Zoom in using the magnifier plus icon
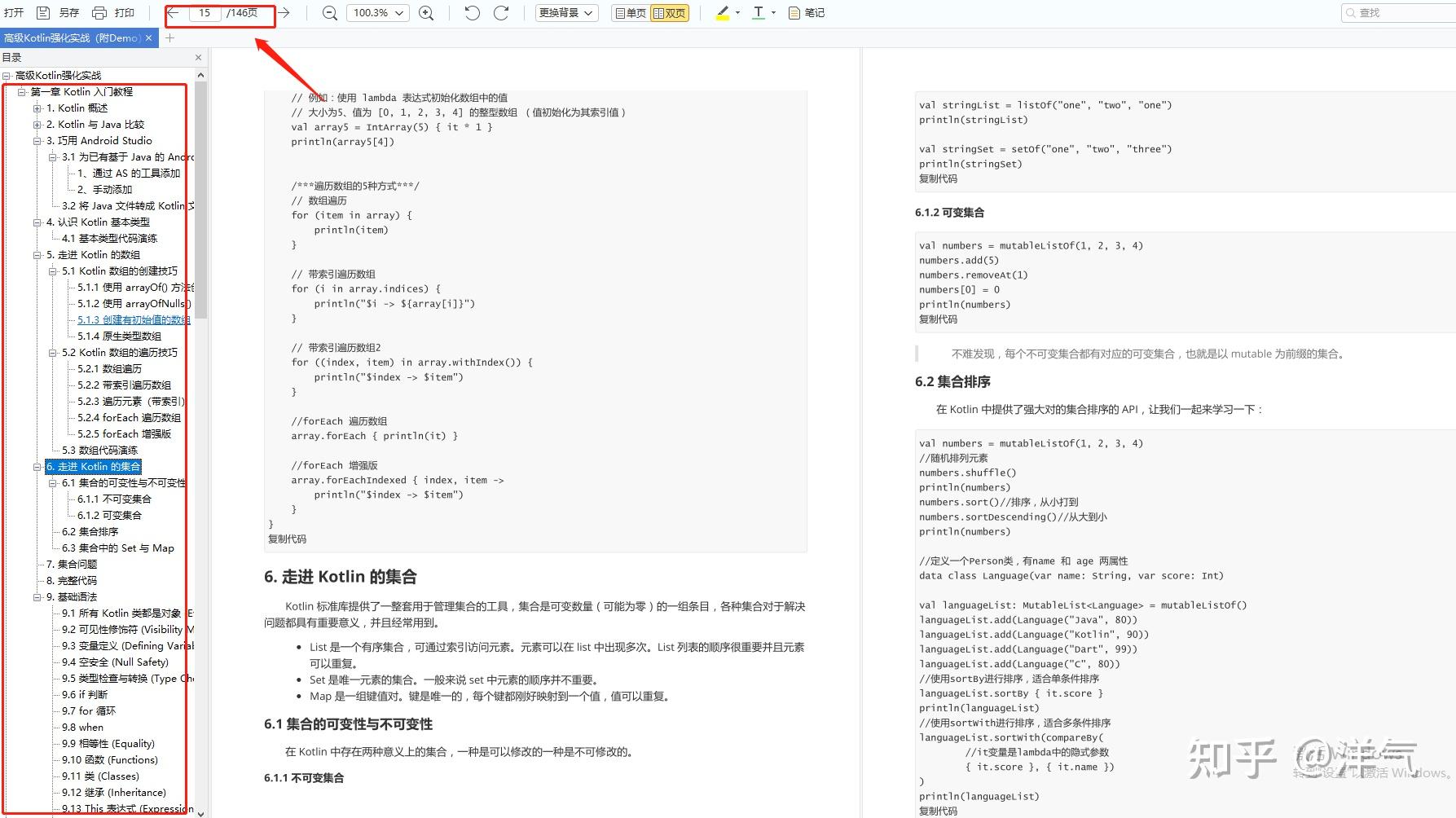This screenshot has height=818, width=1456. coord(425,12)
